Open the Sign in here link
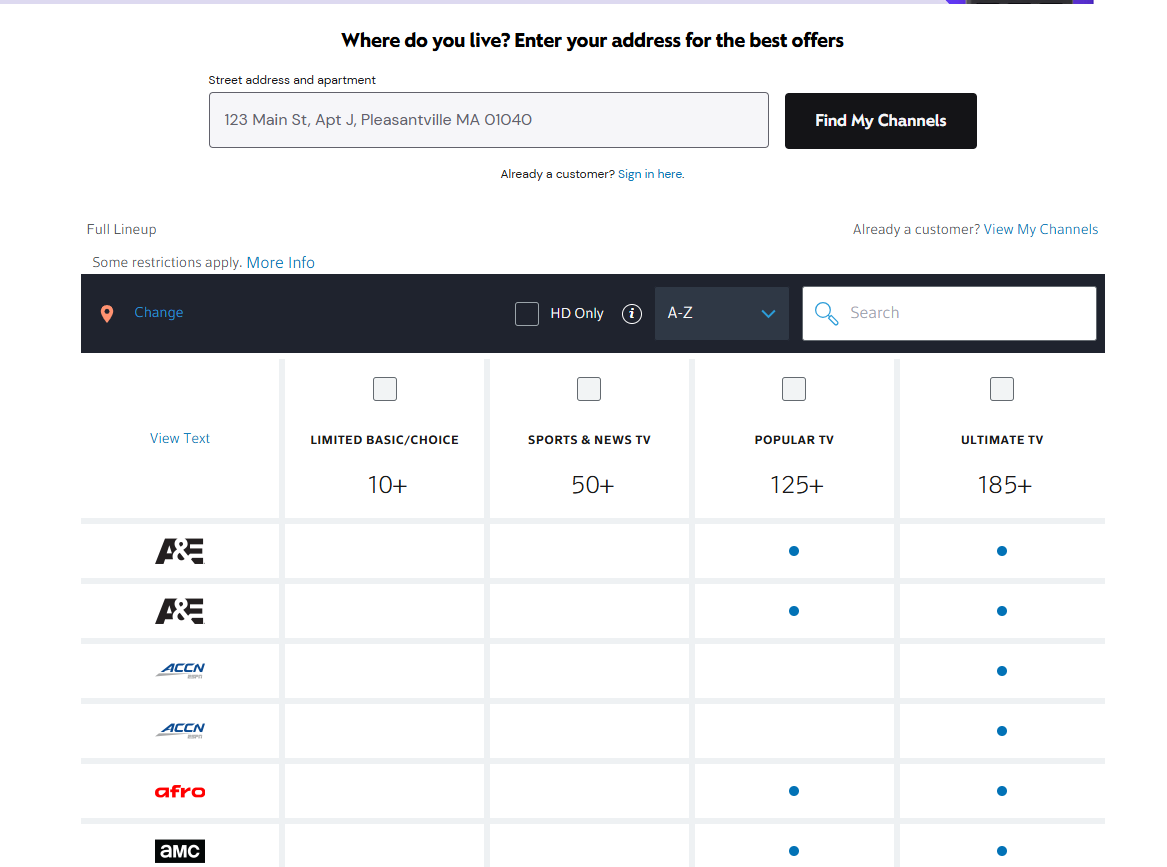 [650, 173]
